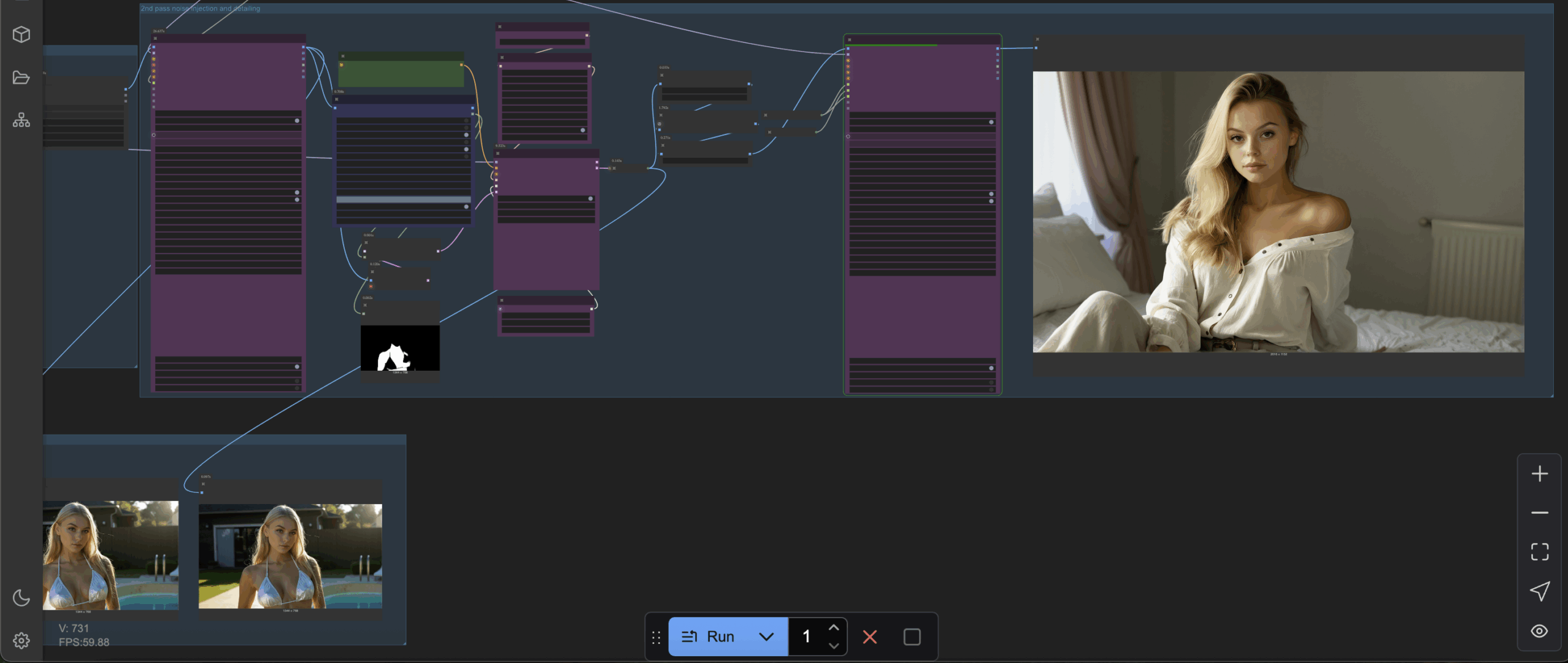This screenshot has height=663, width=1568.
Task: Toggle link visibility with the eye icon
Action: [1539, 630]
